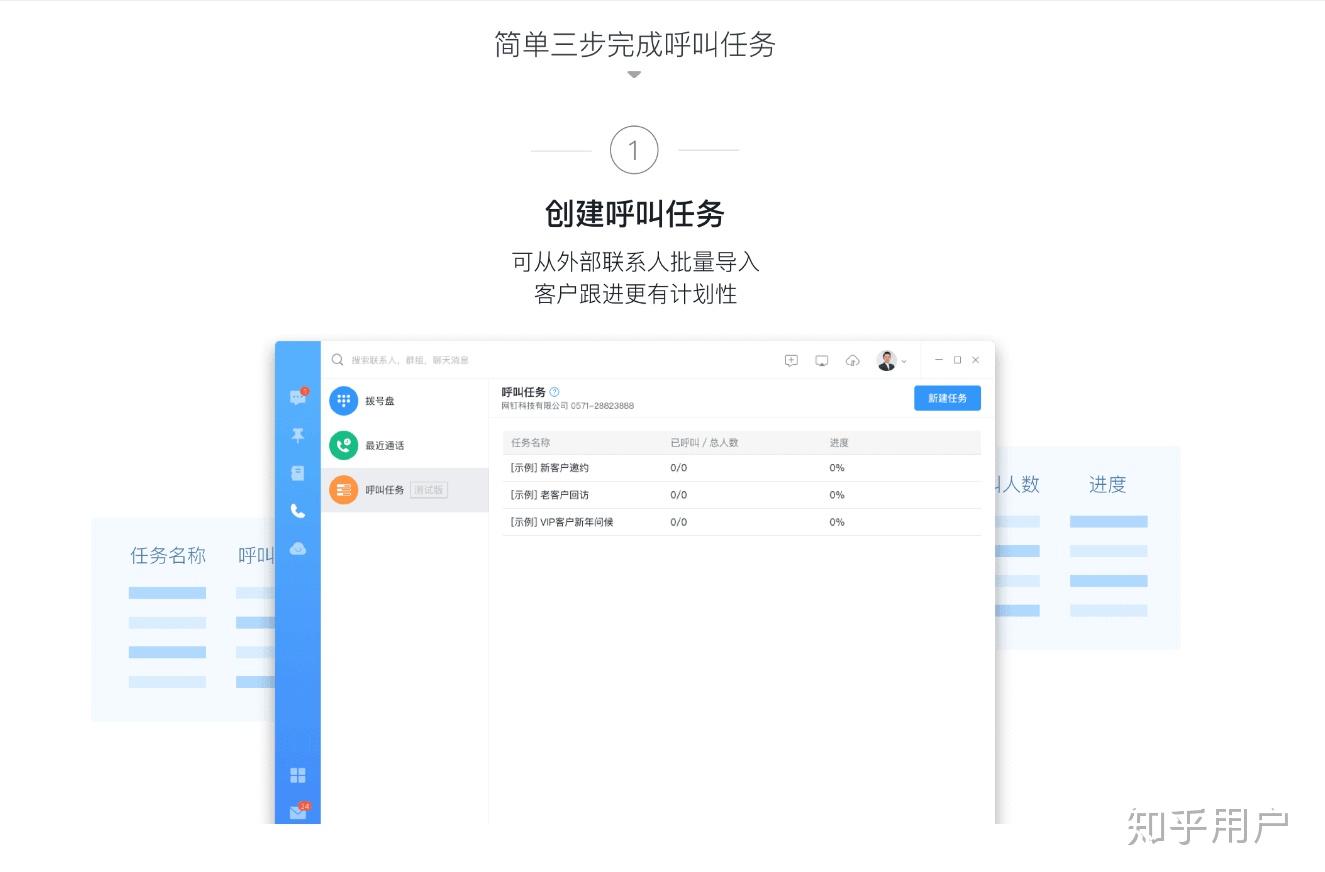Open the DING pin panel icon
The width and height of the screenshot is (1325, 872).
[297, 435]
